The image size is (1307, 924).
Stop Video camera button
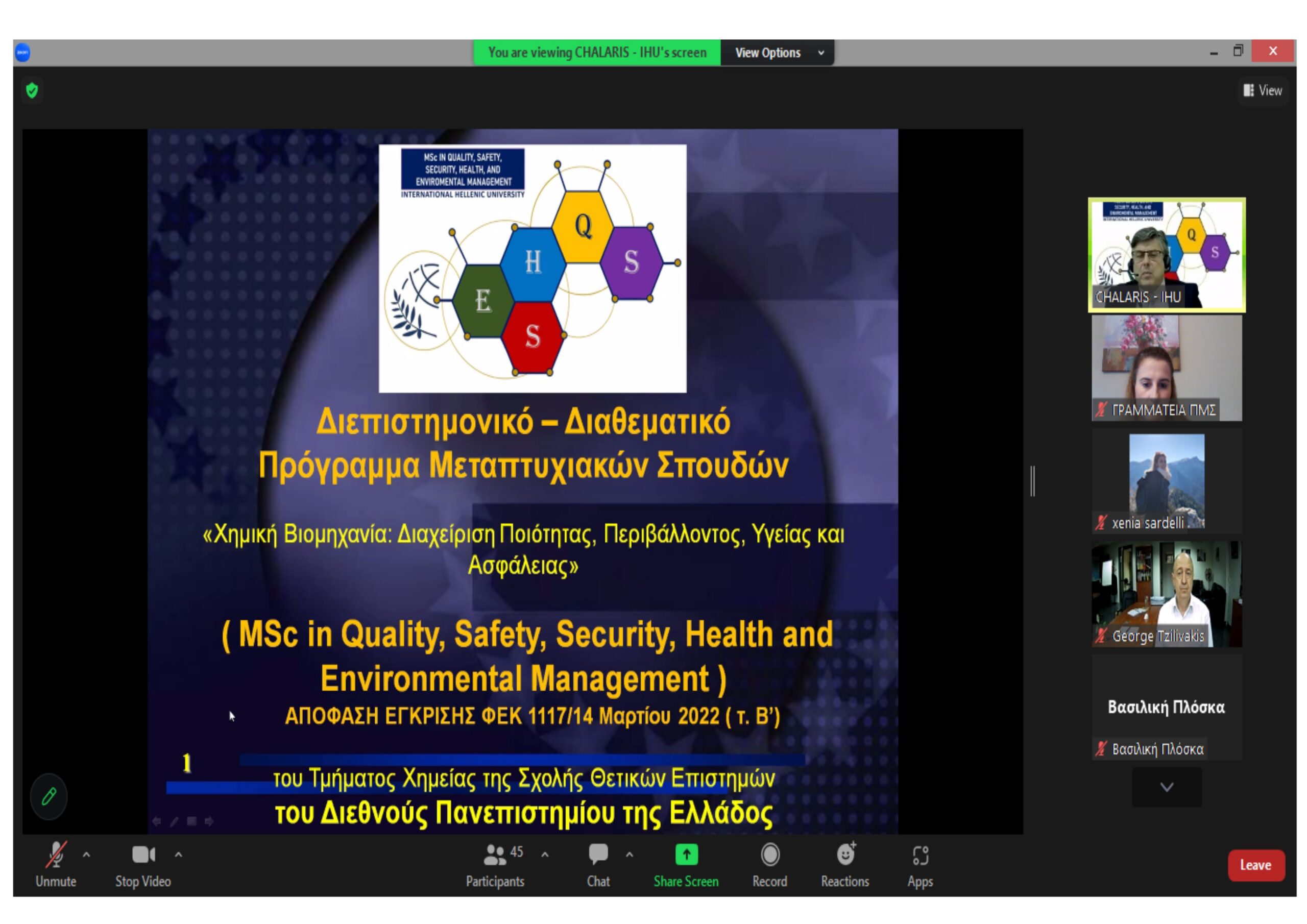pyautogui.click(x=143, y=864)
